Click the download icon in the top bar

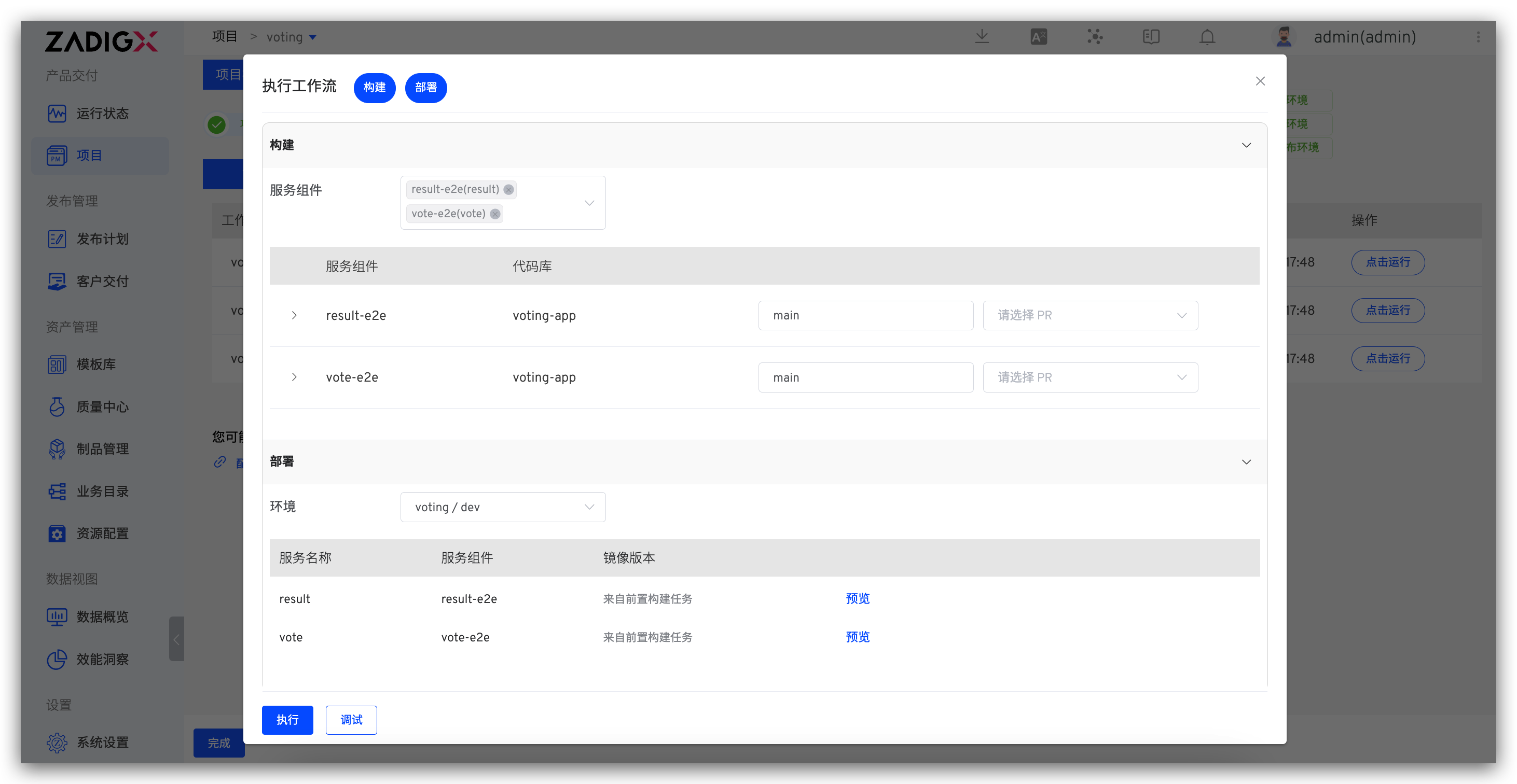click(x=981, y=36)
